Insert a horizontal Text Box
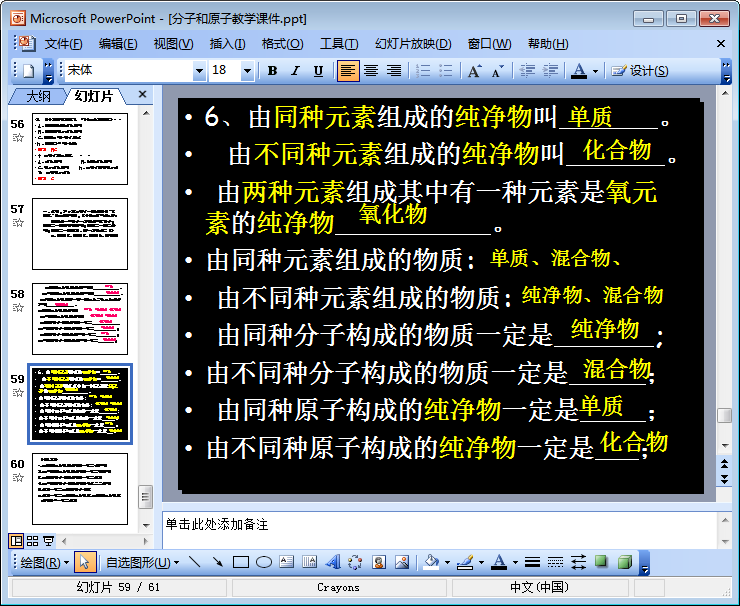The image size is (740, 606). click(x=286, y=562)
